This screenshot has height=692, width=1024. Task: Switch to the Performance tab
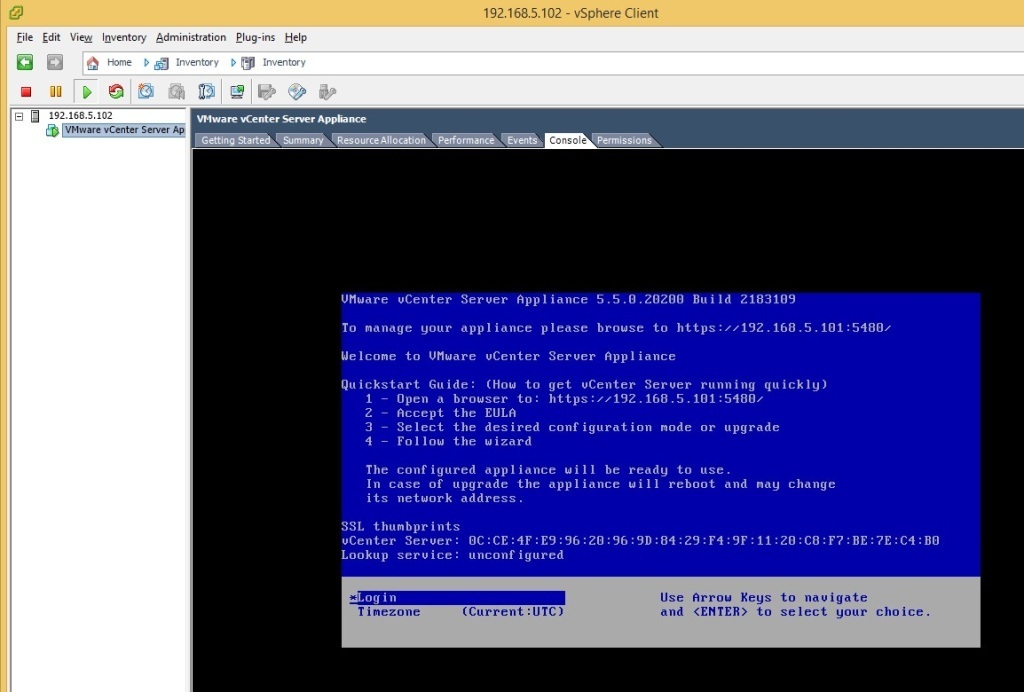466,140
